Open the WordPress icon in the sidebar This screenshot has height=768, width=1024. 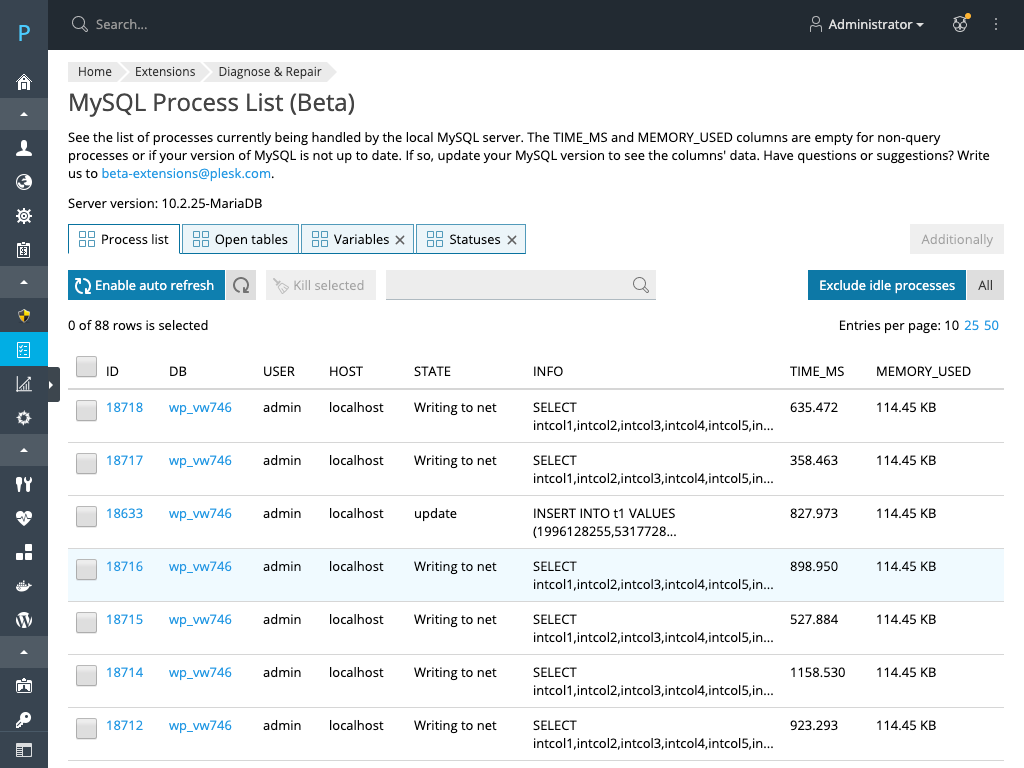click(x=24, y=620)
